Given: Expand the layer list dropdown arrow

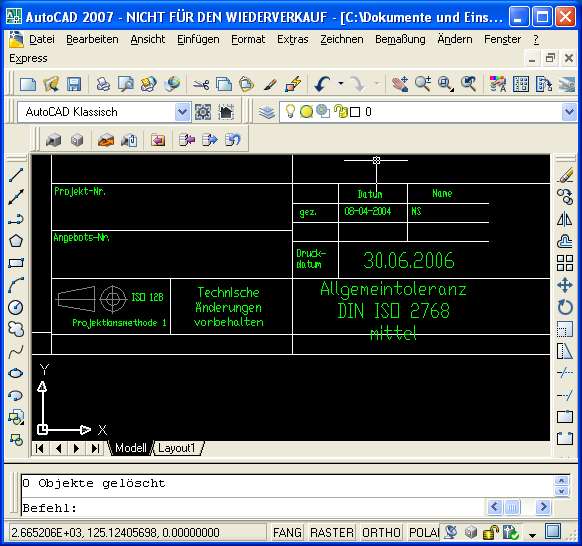Looking at the screenshot, I should point(569,112).
